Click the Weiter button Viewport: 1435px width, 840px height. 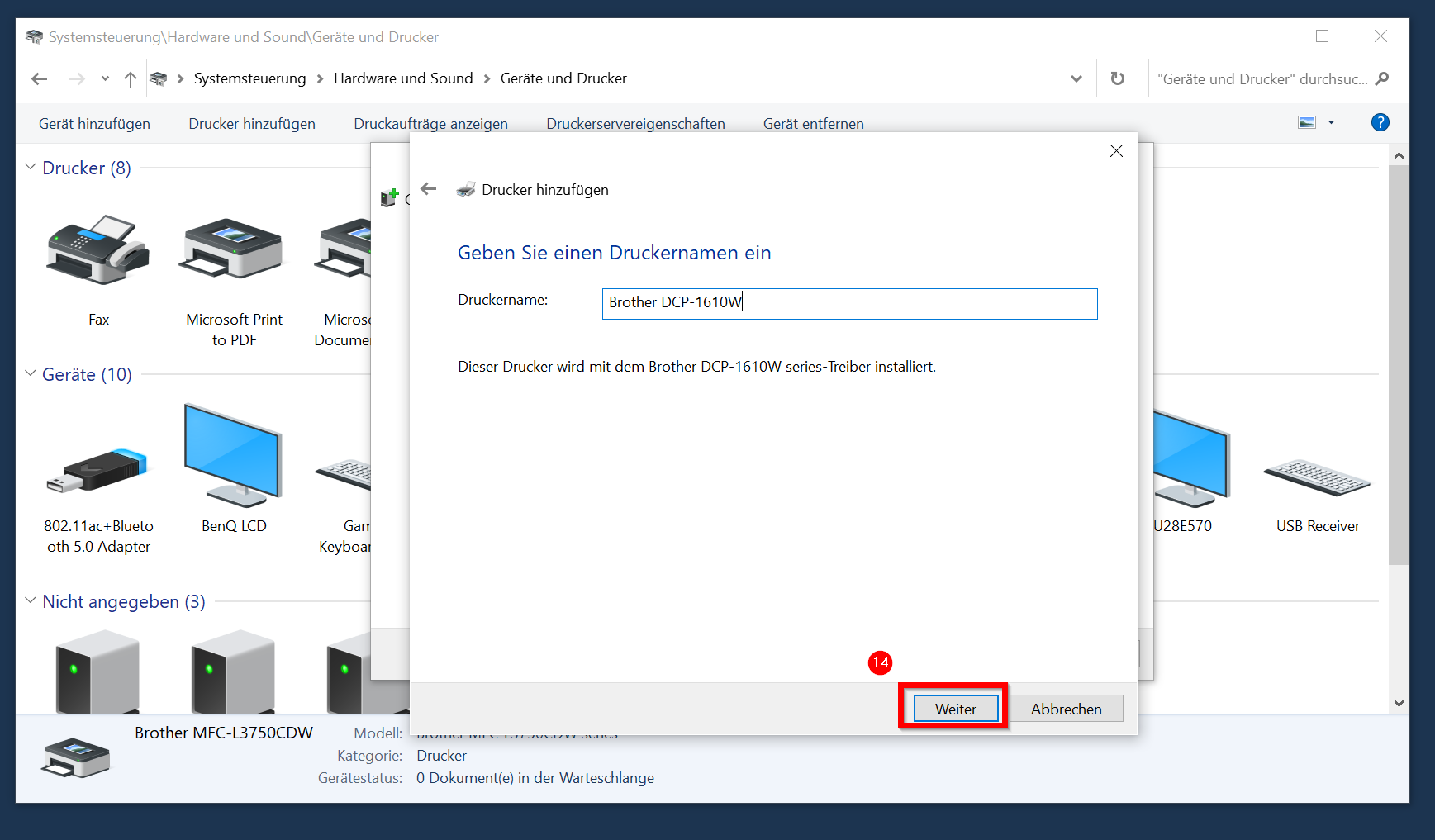[956, 709]
